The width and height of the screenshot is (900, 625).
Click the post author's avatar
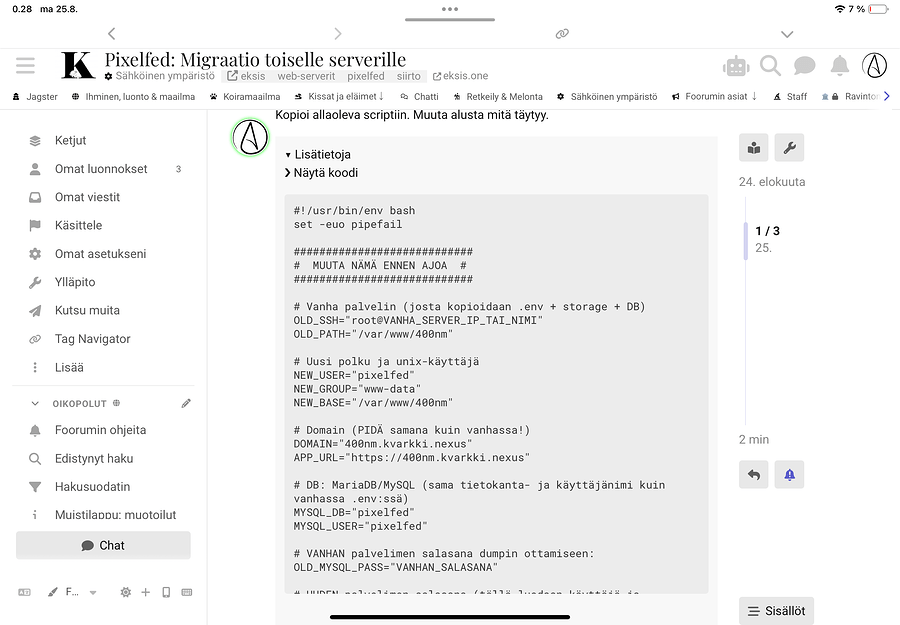point(250,138)
